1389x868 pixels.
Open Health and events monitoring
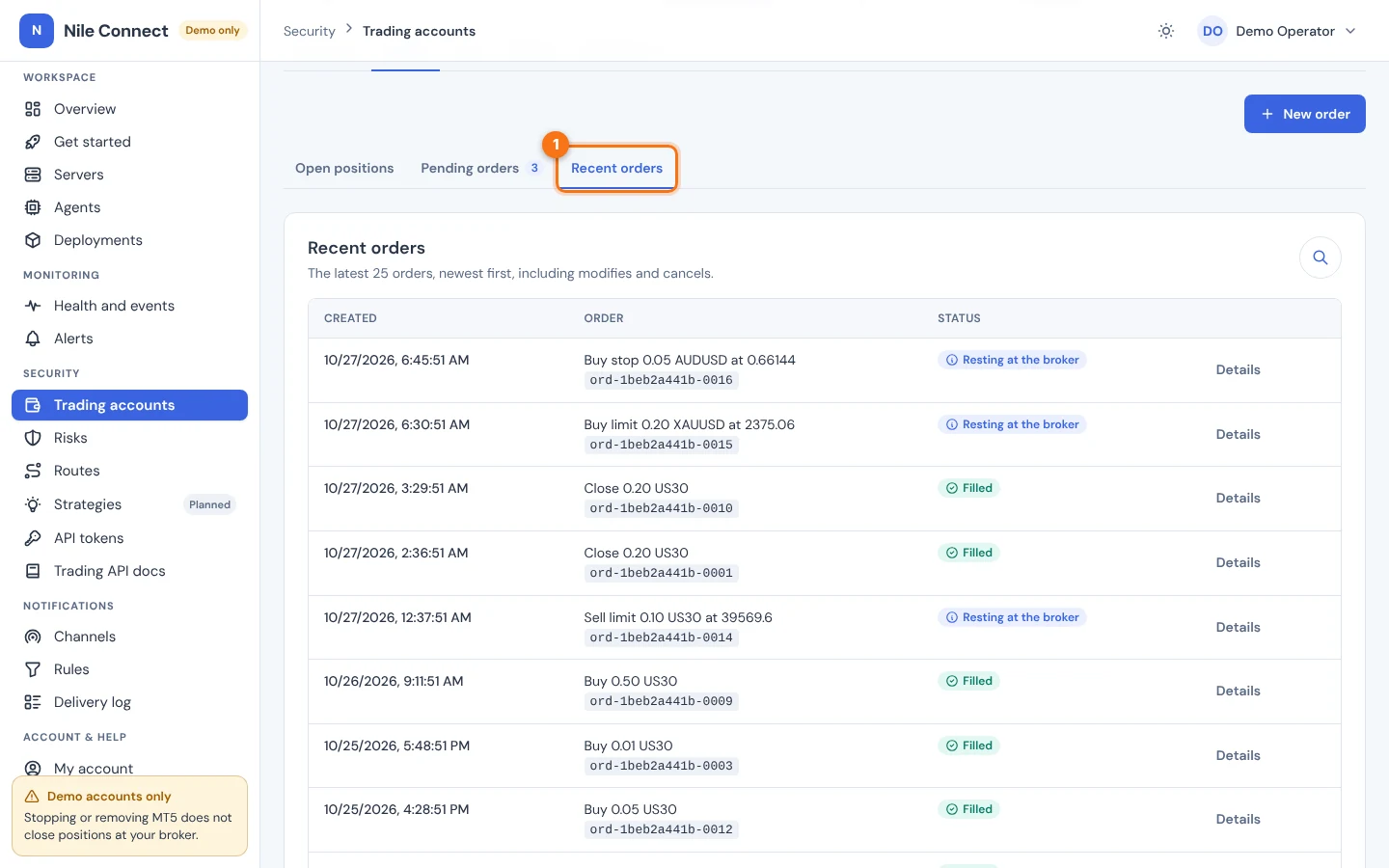(129, 306)
